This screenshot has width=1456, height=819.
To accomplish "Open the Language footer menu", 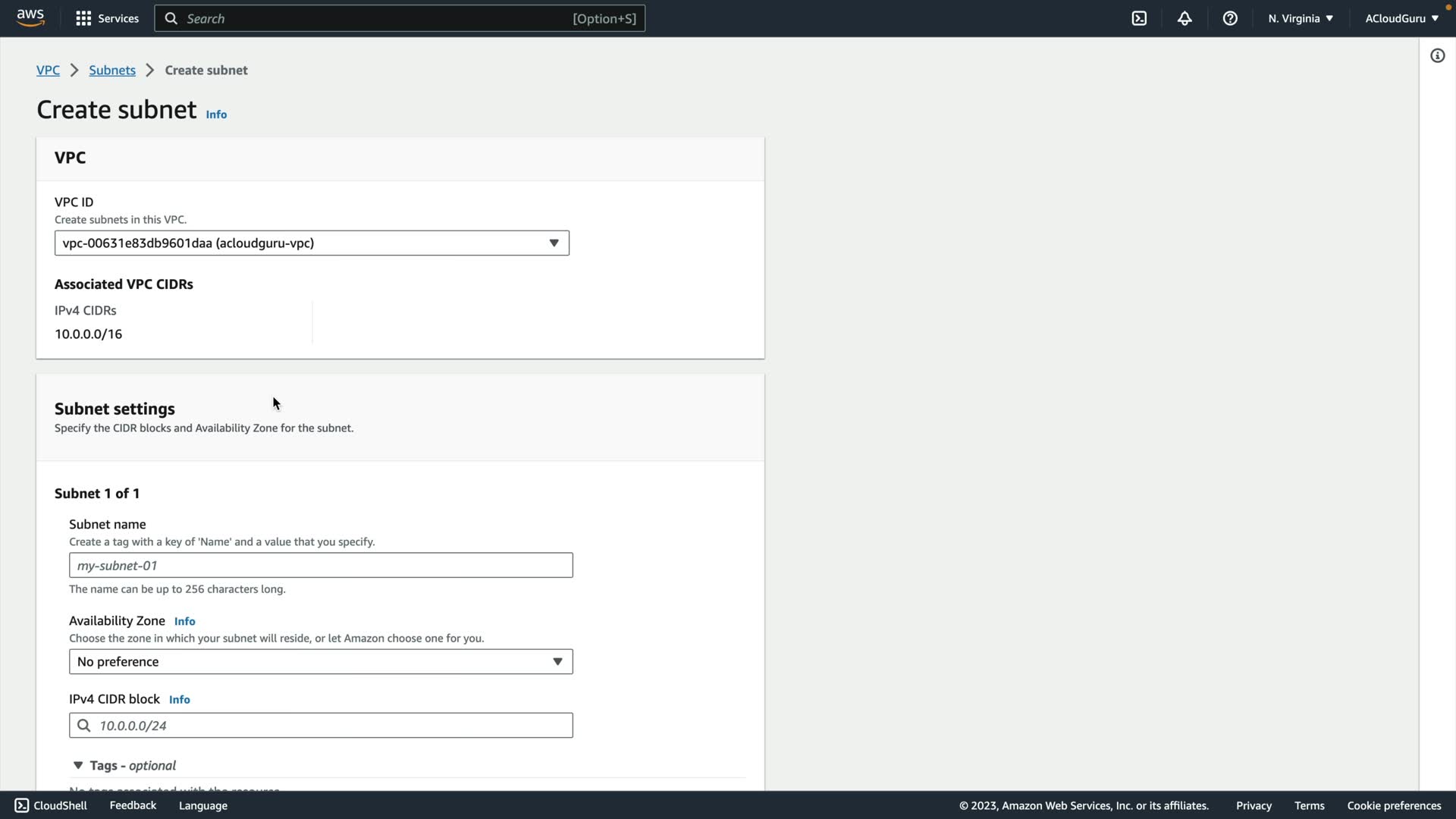I will coord(202,805).
